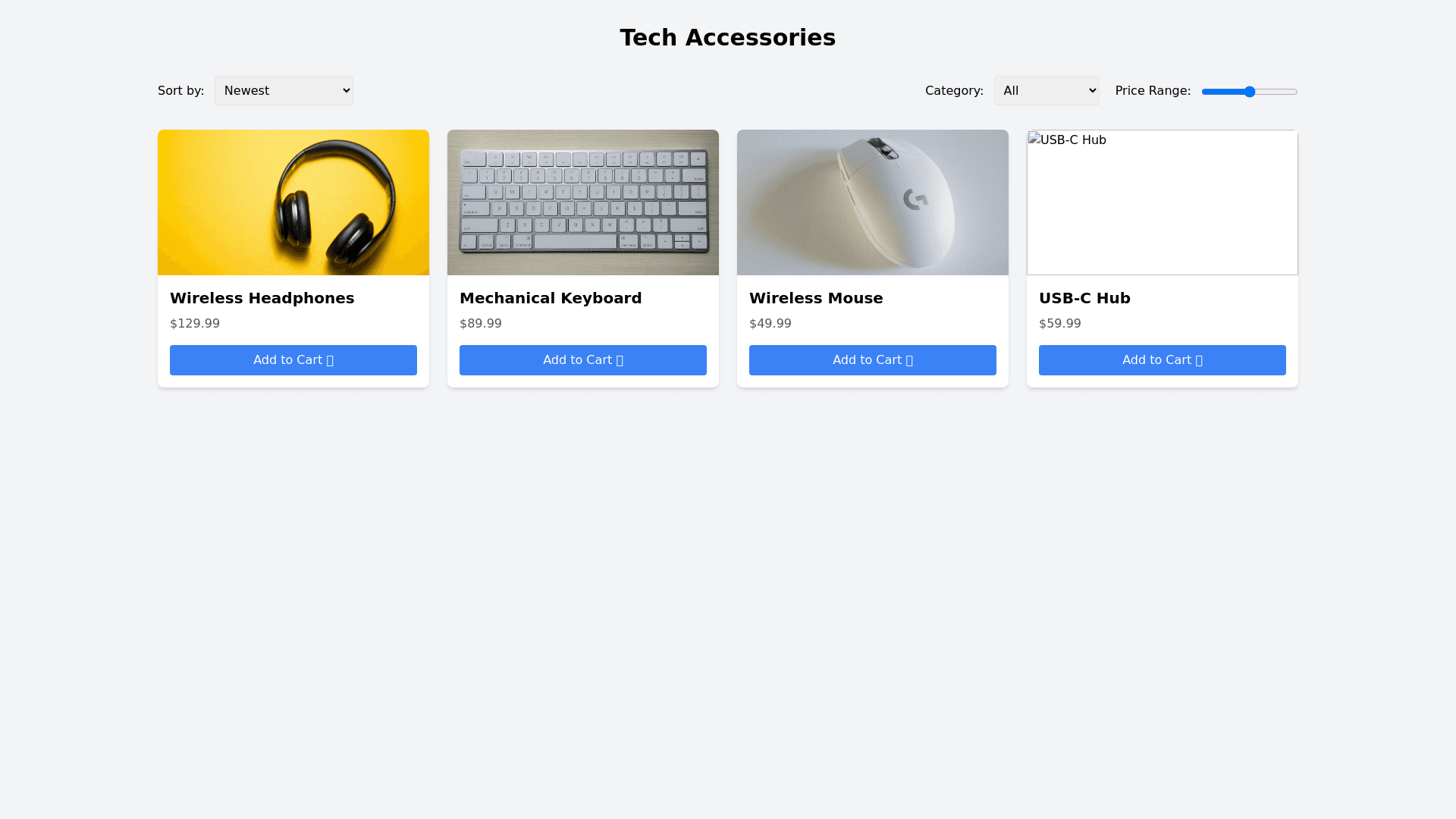Viewport: 1456px width, 819px height.
Task: Click cart icon on Wireless Headphones button
Action: (330, 361)
